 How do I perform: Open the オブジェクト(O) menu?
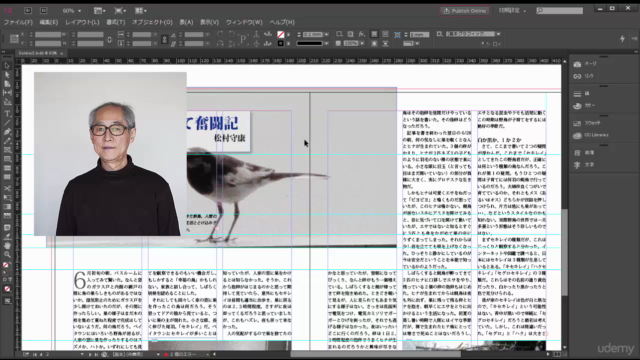tap(152, 22)
